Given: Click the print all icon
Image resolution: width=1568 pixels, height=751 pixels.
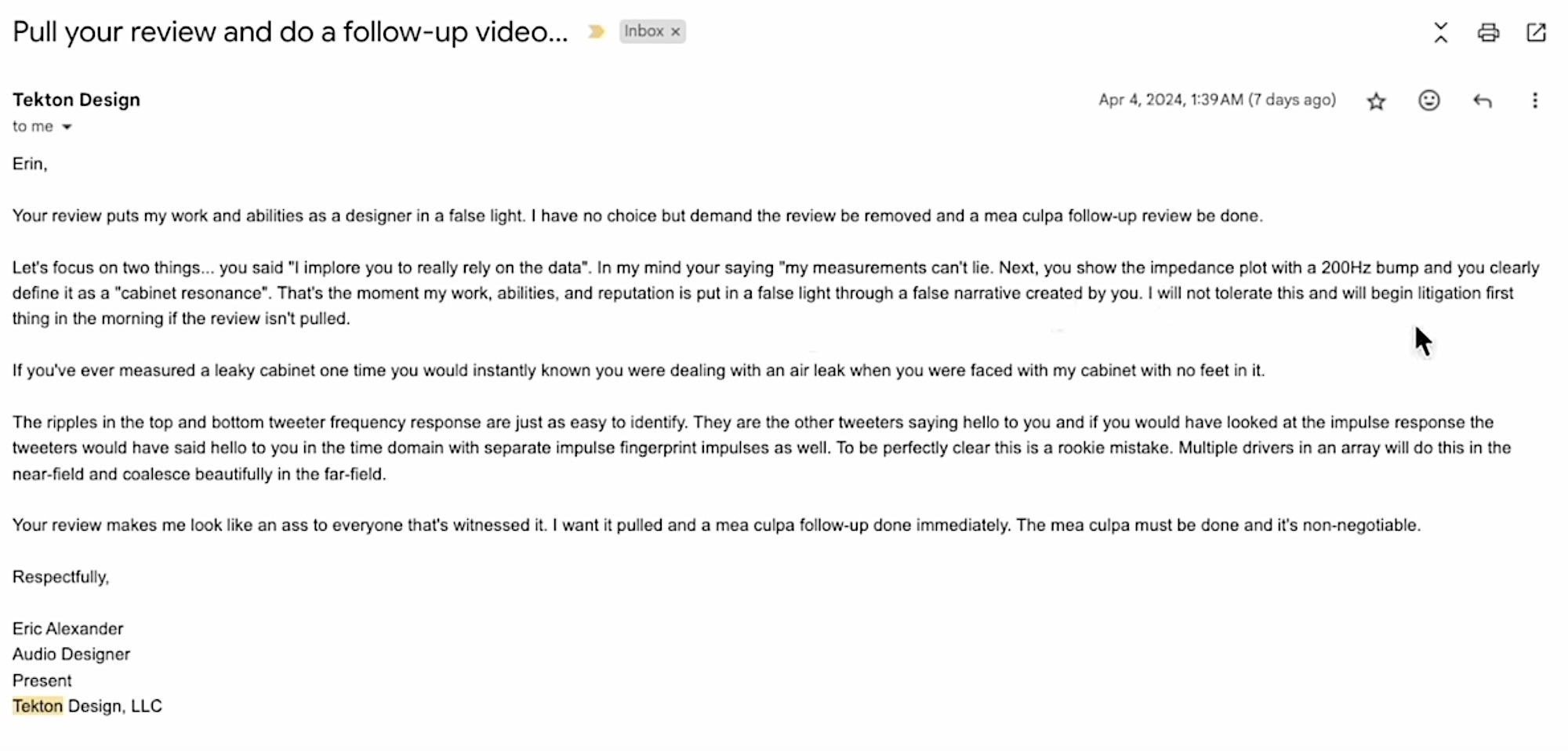Looking at the screenshot, I should [x=1488, y=32].
